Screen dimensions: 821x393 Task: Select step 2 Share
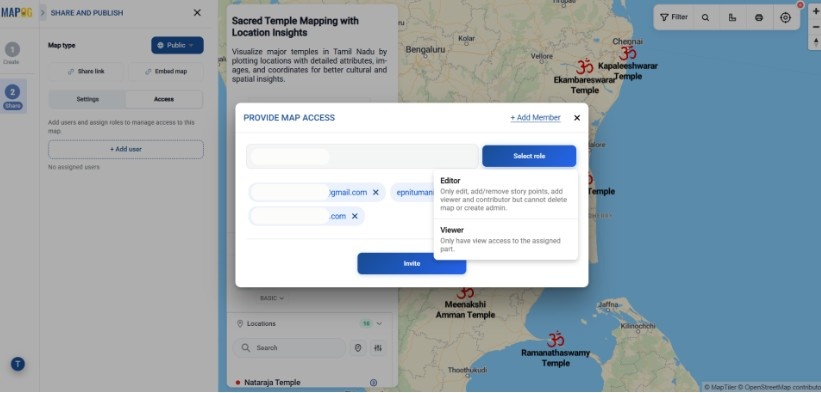pos(12,97)
